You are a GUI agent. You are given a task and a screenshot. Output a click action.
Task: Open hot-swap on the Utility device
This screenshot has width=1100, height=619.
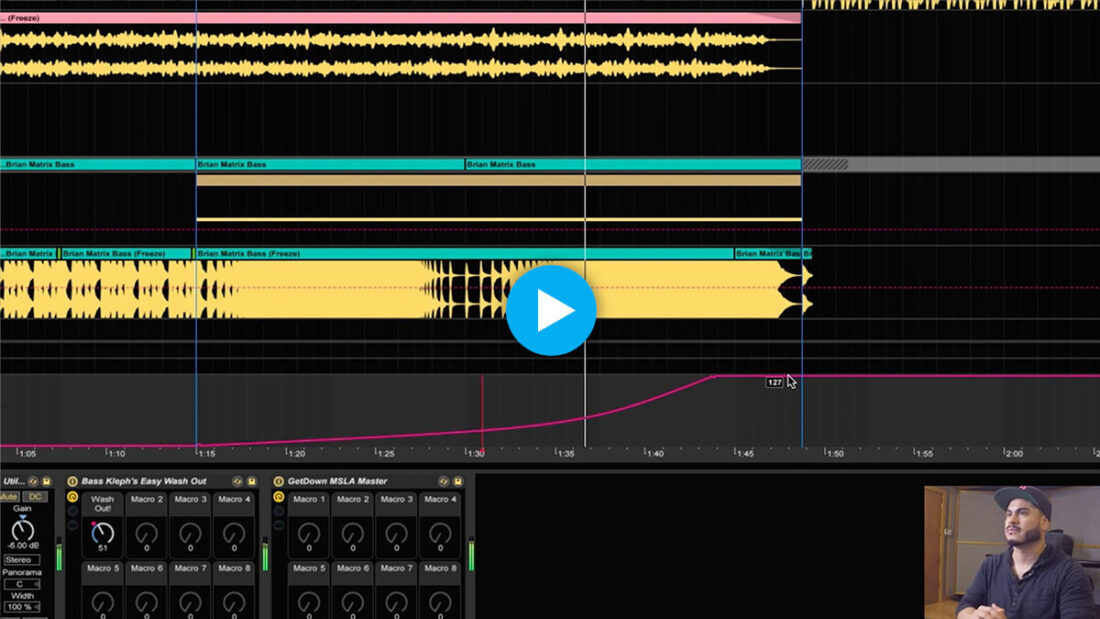(33, 481)
